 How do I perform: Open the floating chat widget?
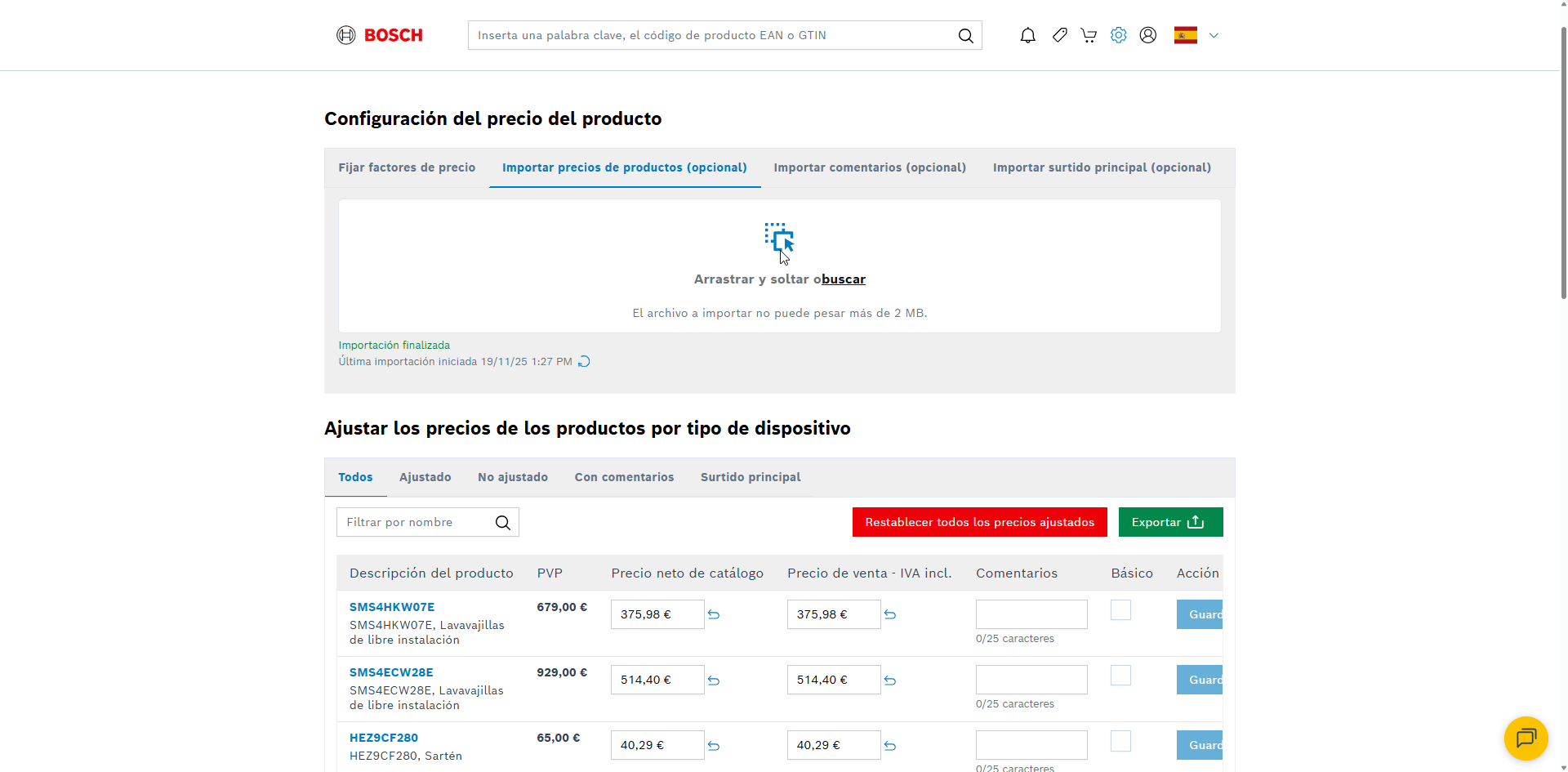click(x=1526, y=738)
